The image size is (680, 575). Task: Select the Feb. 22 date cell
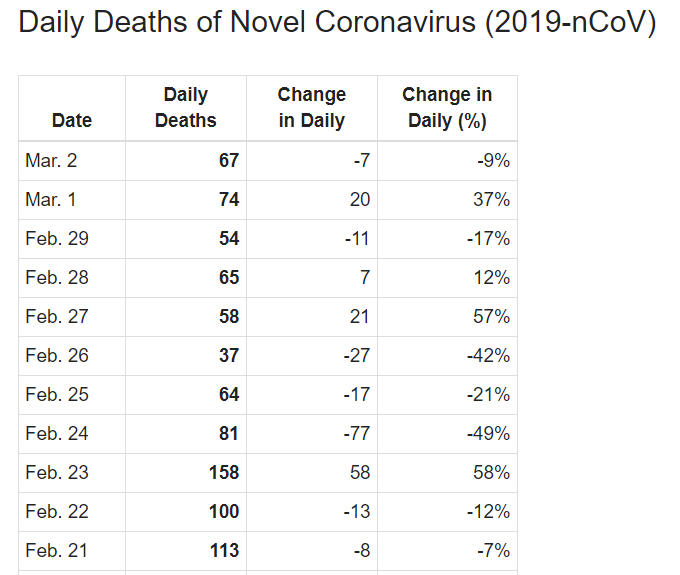[72, 512]
